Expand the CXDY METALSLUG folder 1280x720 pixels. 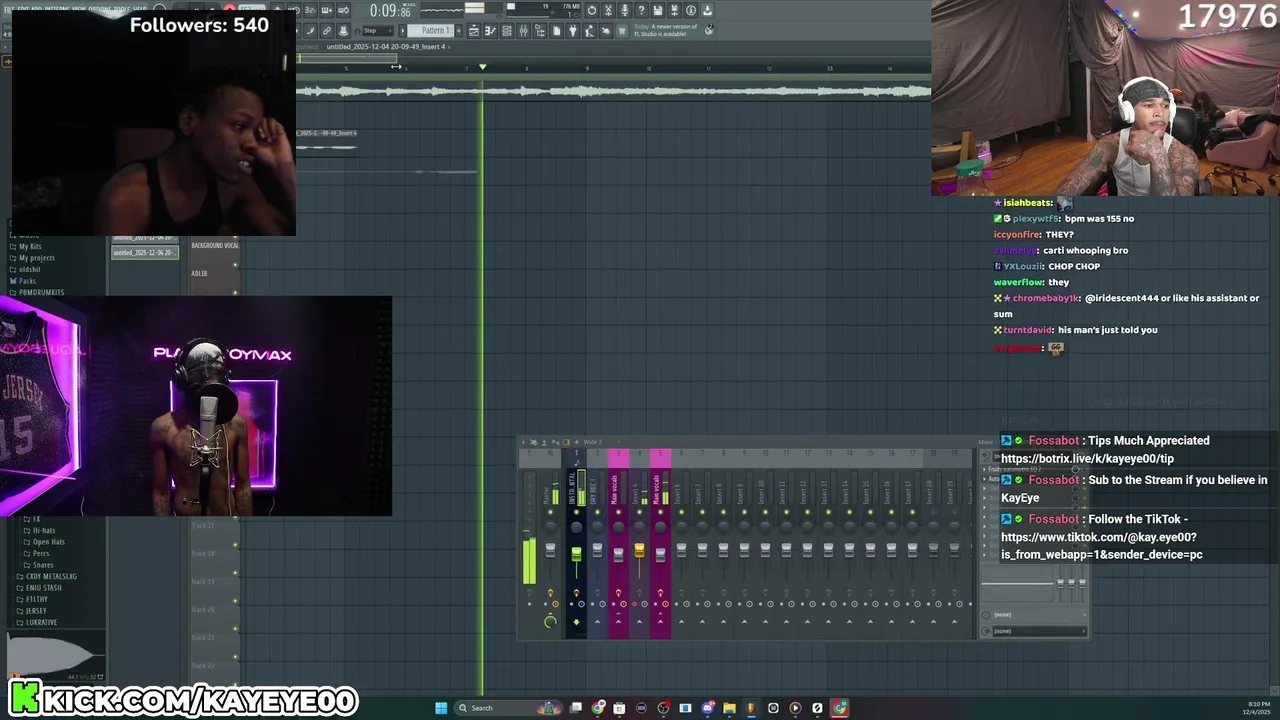[46, 576]
